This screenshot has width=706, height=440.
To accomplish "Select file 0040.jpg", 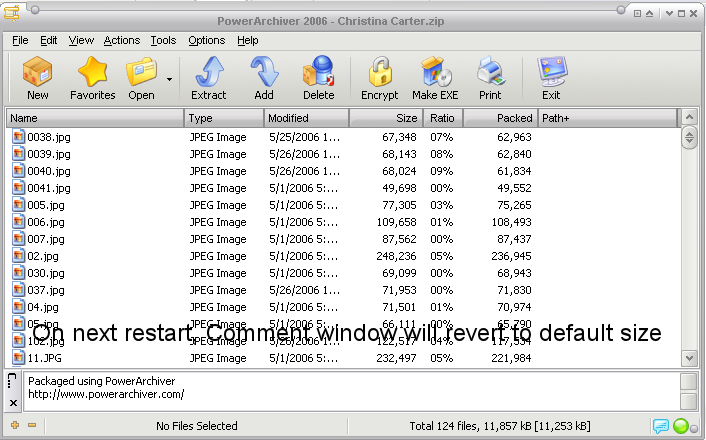I will coord(49,171).
